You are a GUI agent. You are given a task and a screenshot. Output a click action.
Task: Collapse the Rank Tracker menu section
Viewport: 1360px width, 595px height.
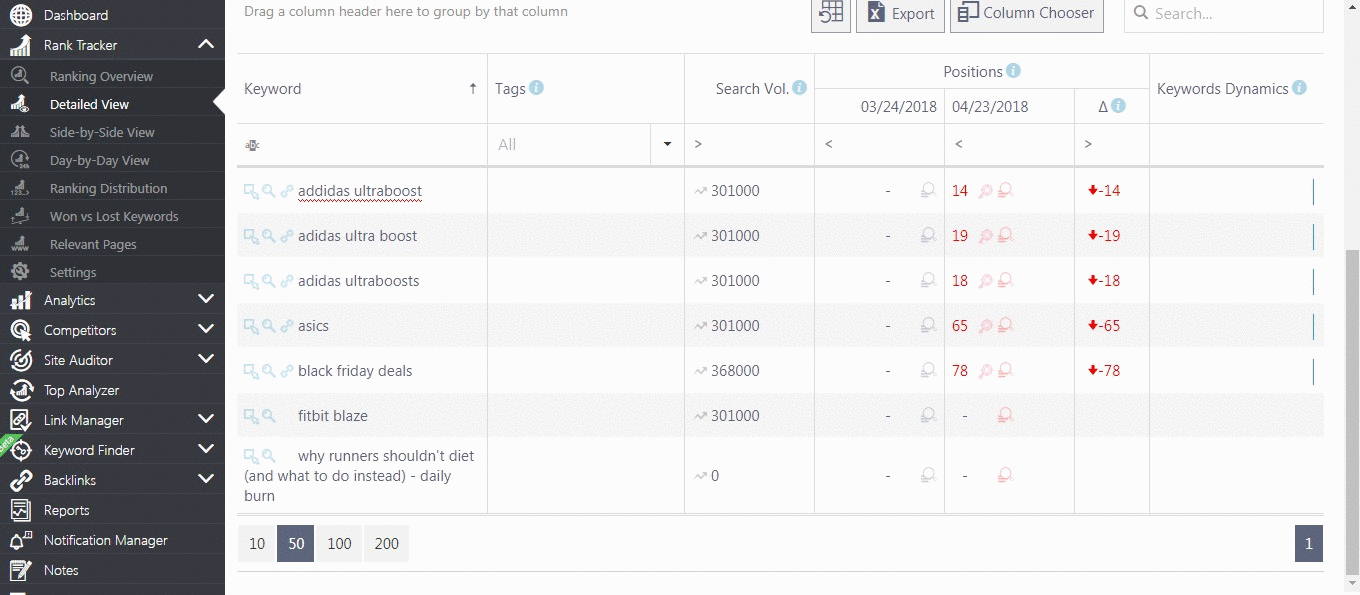[206, 44]
